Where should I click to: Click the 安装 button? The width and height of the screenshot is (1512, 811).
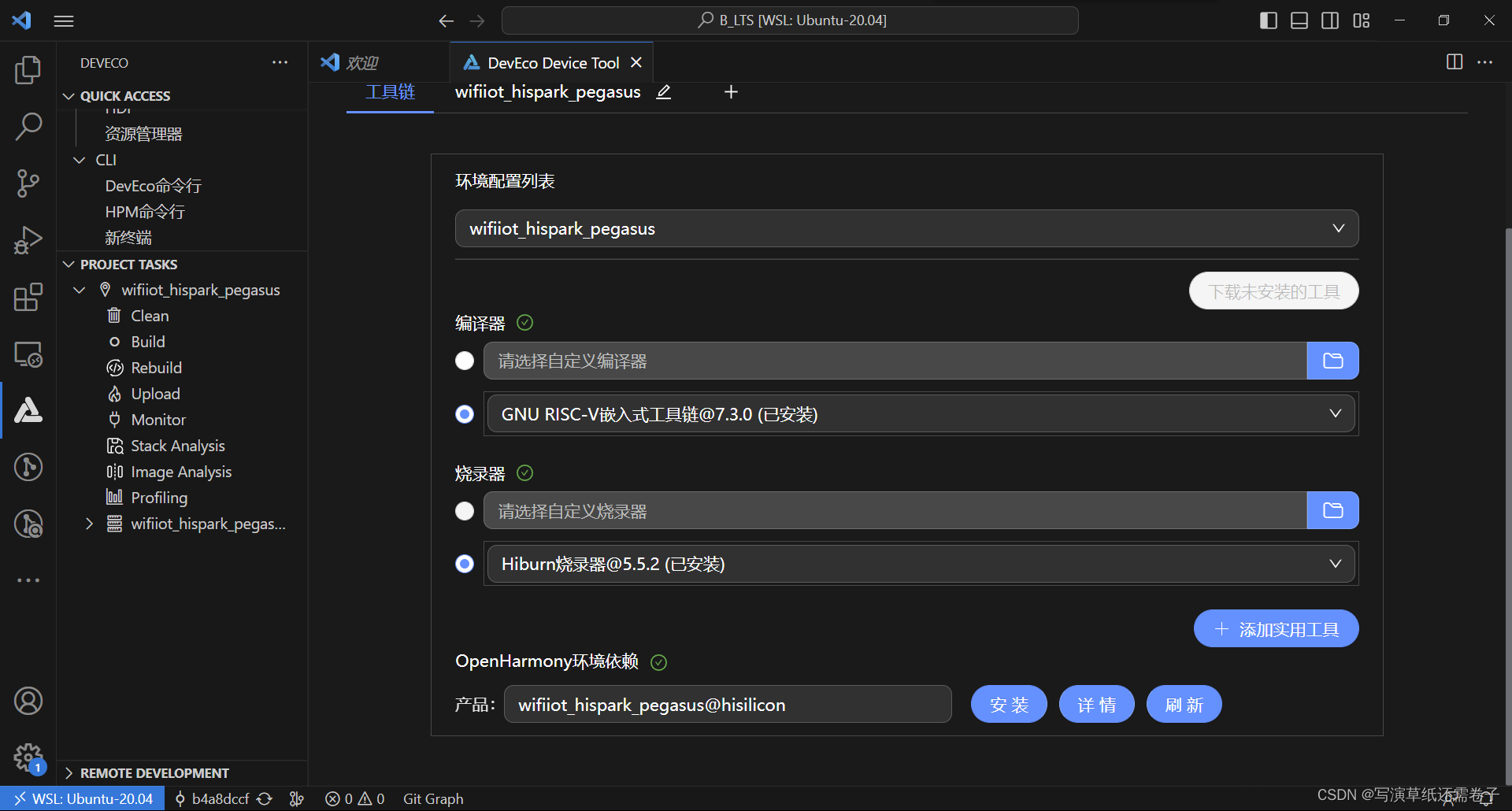(x=1009, y=704)
